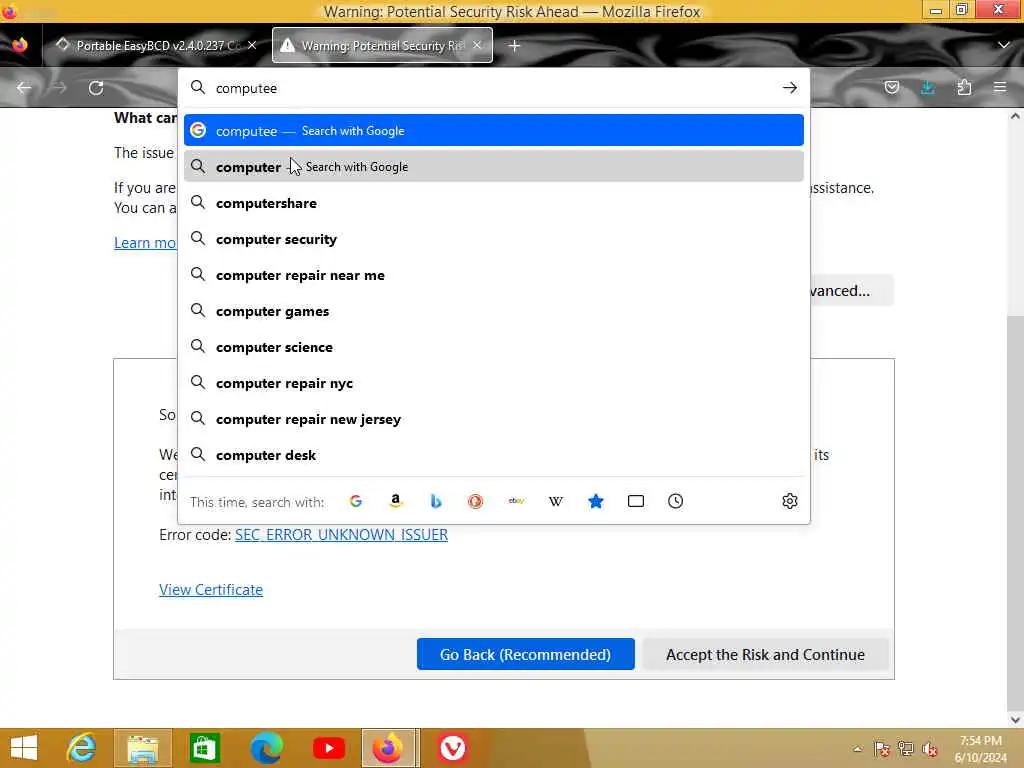Open search settings gear icon
Viewport: 1024px width, 768px height.
pyautogui.click(x=790, y=502)
